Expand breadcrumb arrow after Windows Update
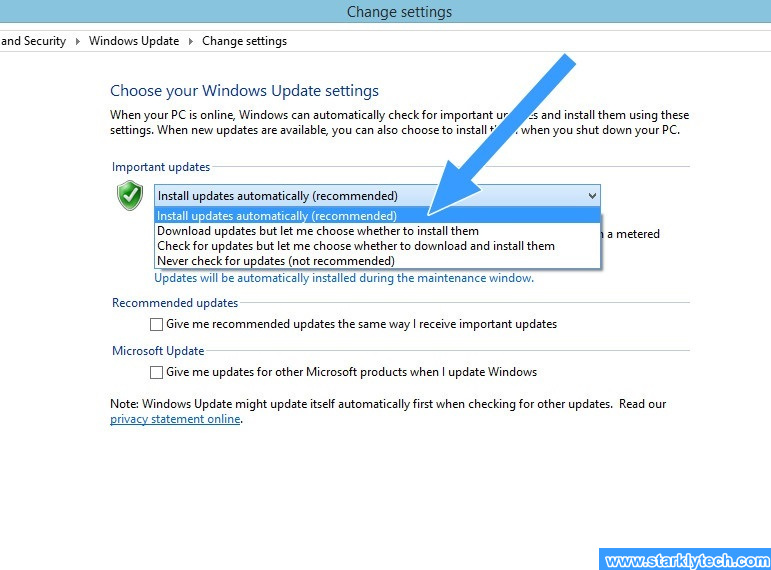Viewport: 771px width, 570px height. tap(191, 41)
